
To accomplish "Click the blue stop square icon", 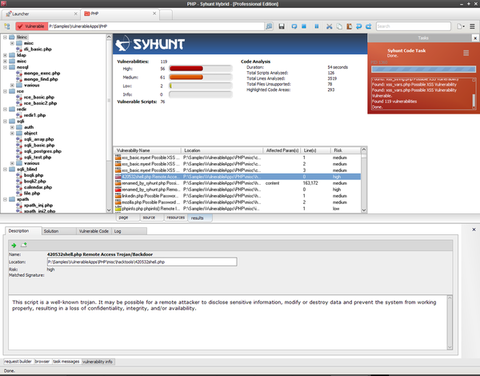I will tap(304, 26).
